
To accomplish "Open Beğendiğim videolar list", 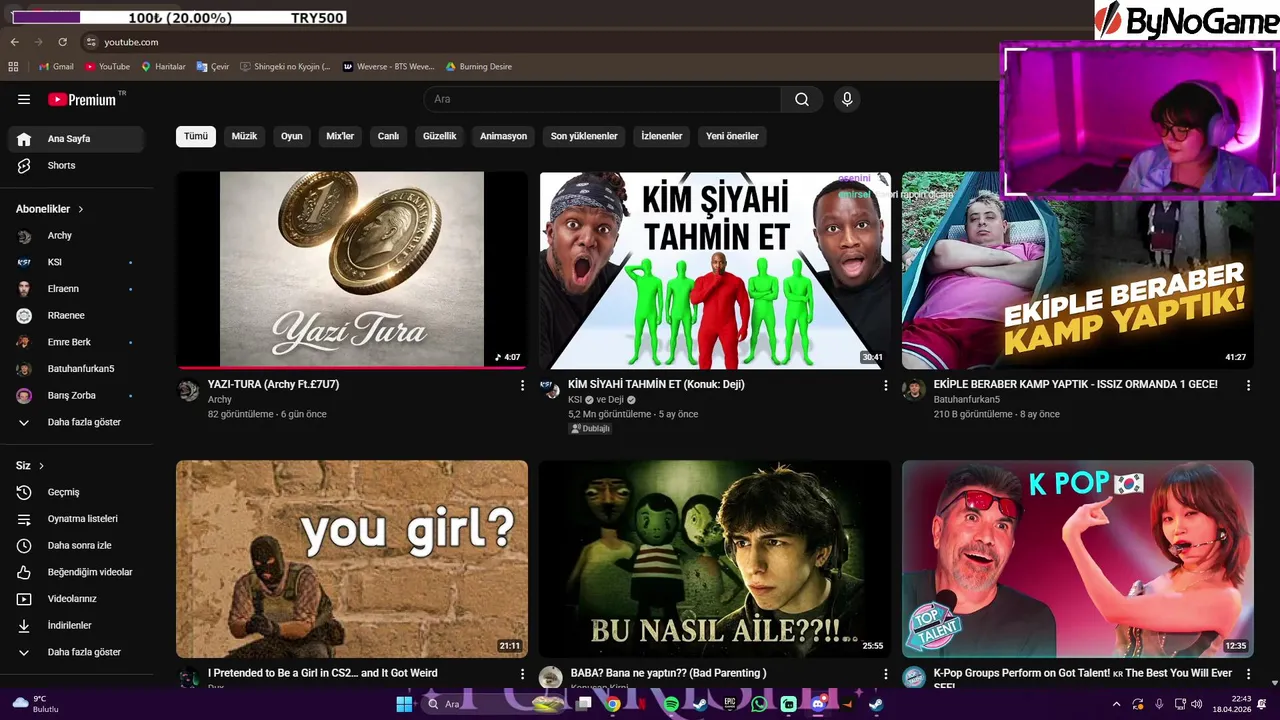I will (x=76, y=572).
